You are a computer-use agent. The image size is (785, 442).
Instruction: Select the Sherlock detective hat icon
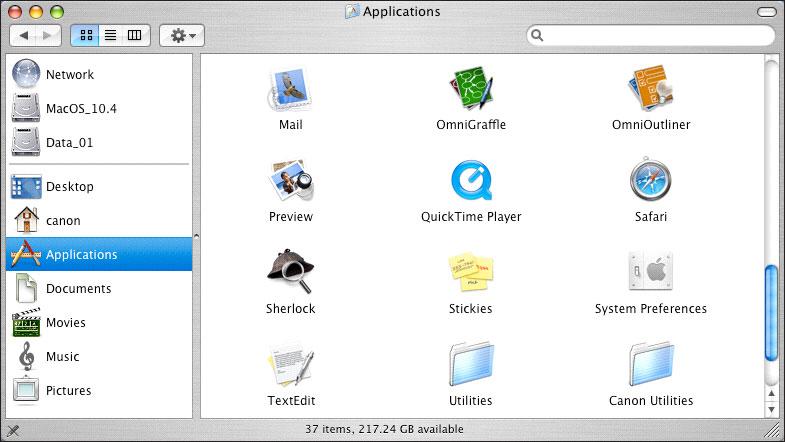pyautogui.click(x=290, y=272)
